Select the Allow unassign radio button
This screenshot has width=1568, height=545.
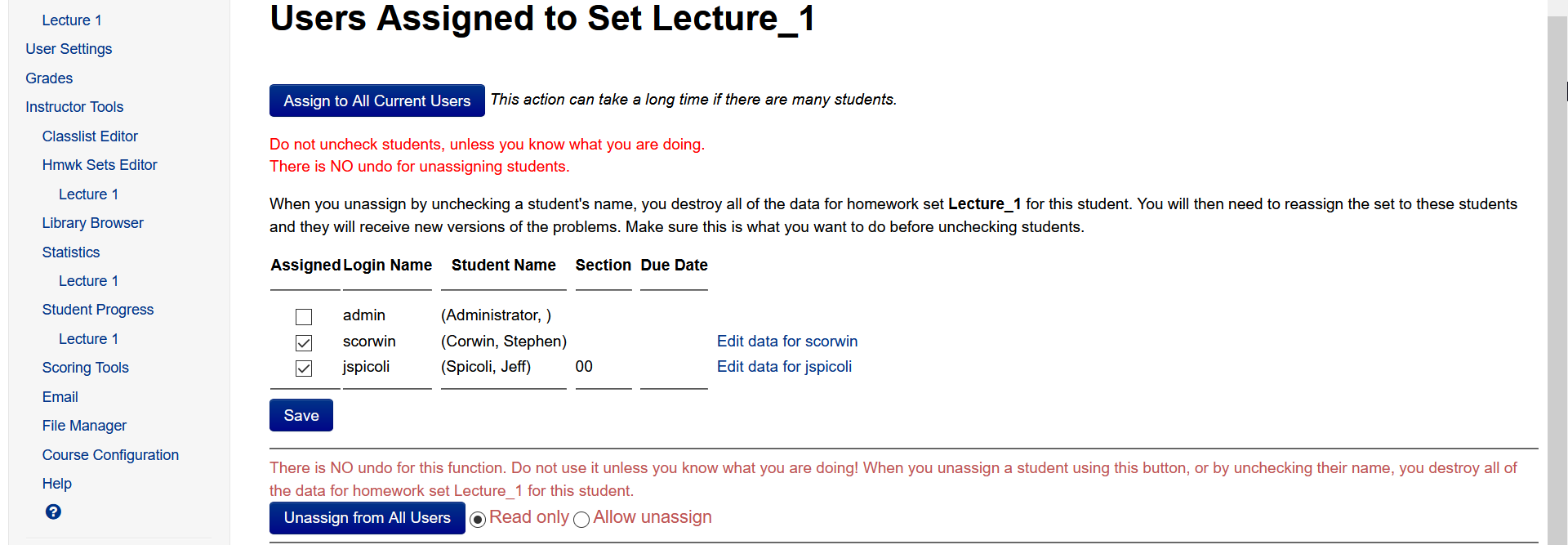581,520
